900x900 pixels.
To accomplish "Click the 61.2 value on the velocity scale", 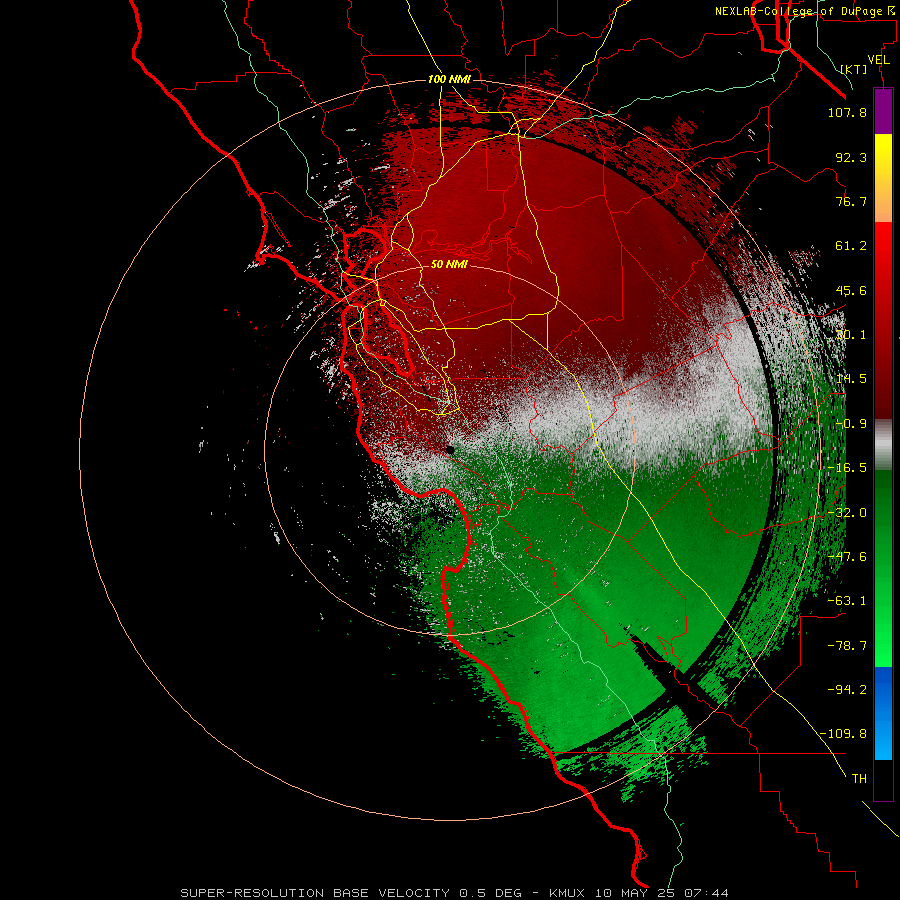I will pos(851,246).
